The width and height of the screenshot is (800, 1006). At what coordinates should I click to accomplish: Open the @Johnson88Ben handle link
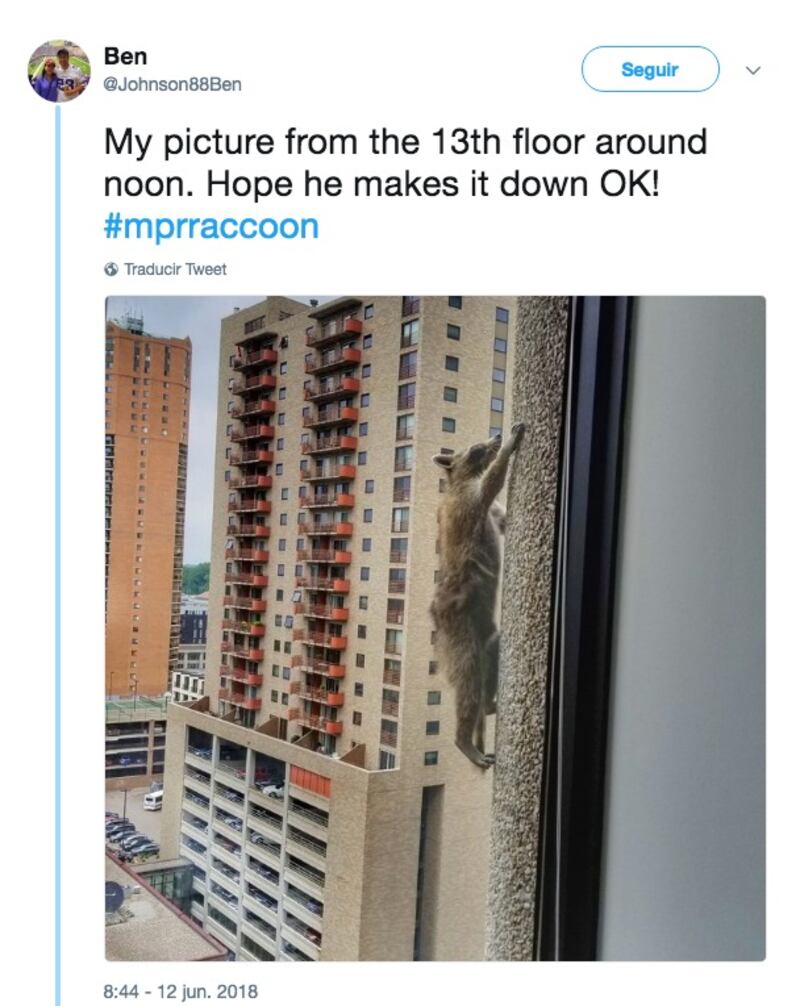[x=173, y=84]
